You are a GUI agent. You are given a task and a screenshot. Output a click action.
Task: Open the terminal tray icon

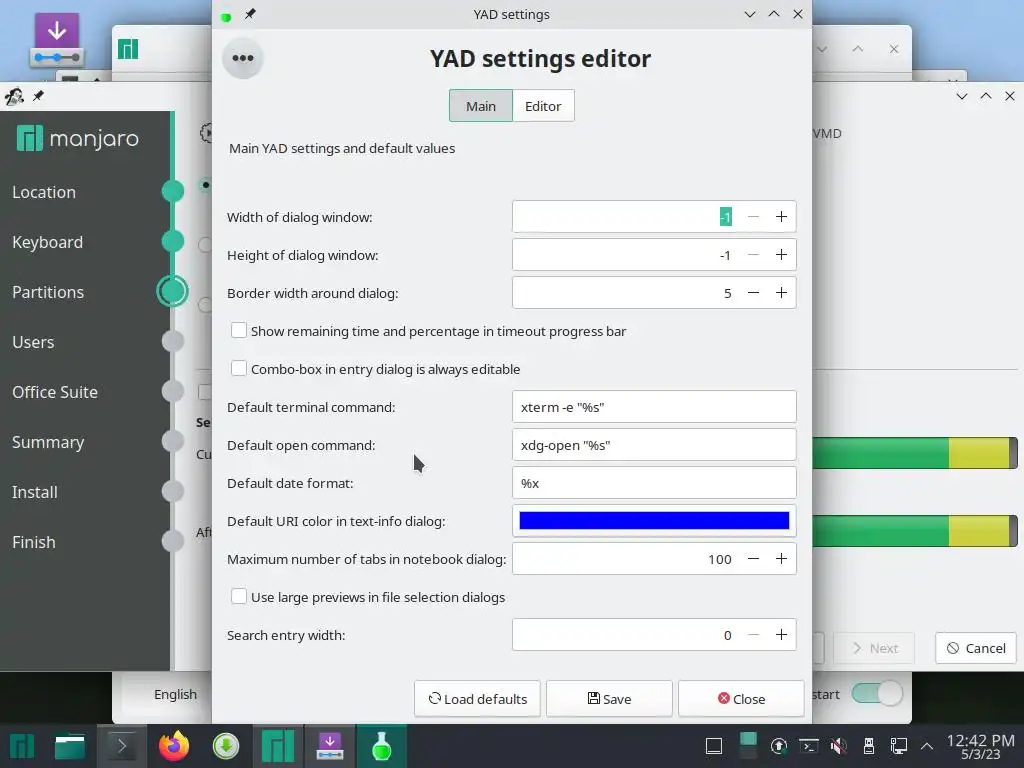pyautogui.click(x=809, y=746)
